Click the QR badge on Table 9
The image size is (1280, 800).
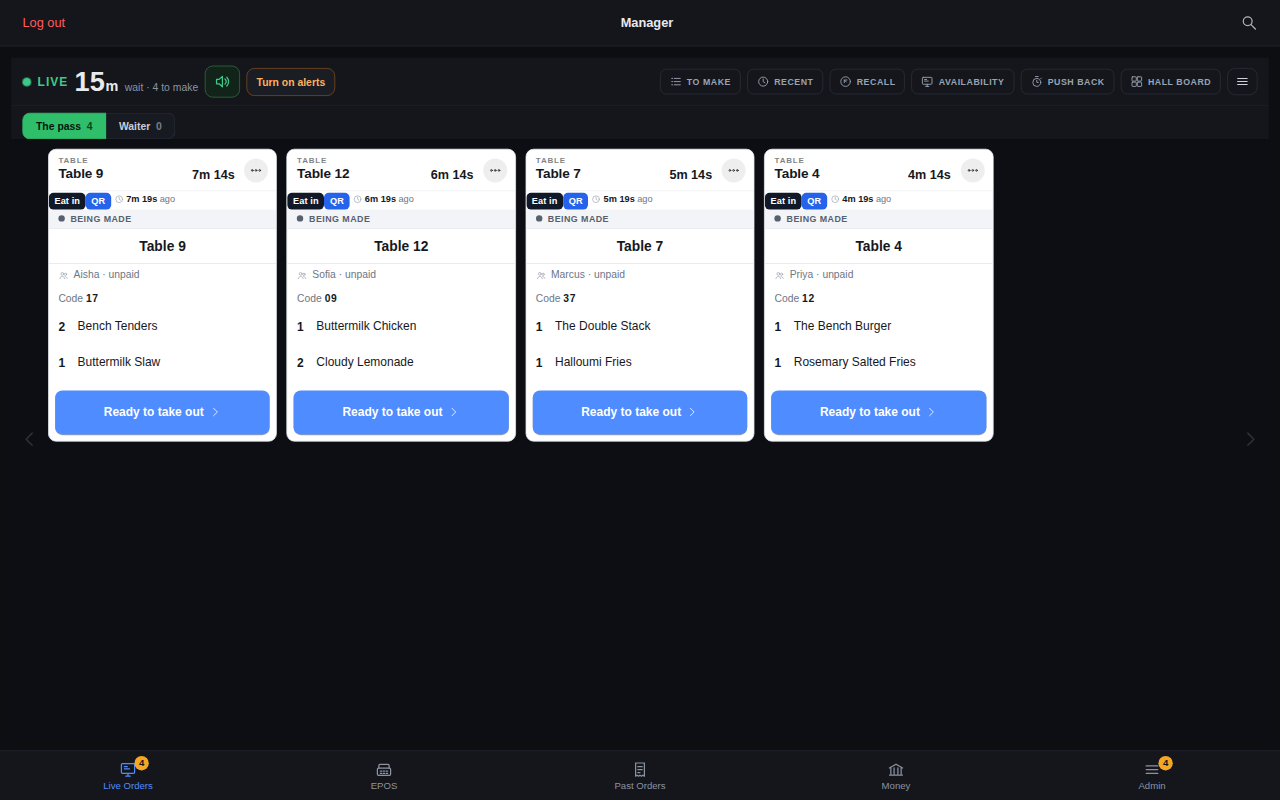98,201
